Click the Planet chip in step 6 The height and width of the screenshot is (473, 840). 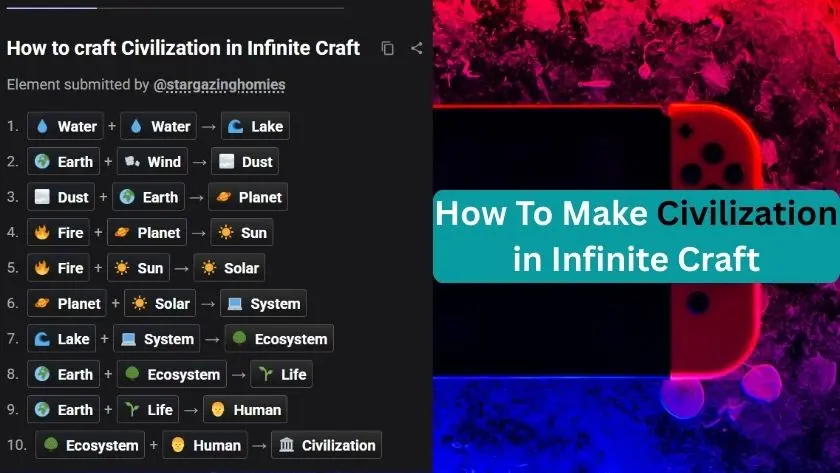tap(67, 303)
